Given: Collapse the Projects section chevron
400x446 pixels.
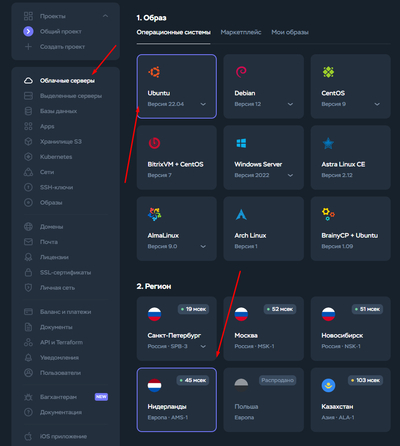Looking at the screenshot, I should (105, 16).
